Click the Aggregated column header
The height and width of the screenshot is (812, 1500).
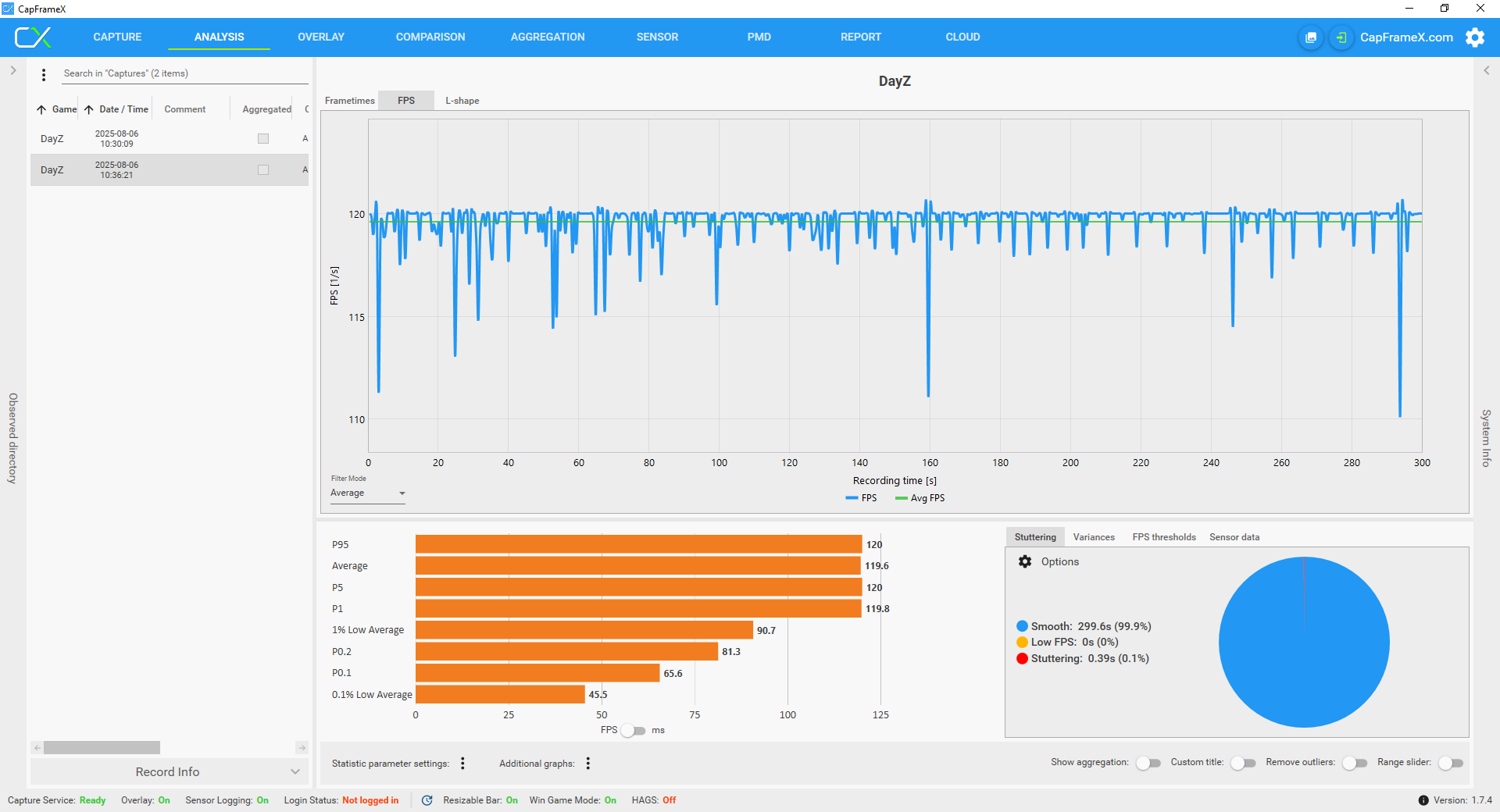pos(267,109)
